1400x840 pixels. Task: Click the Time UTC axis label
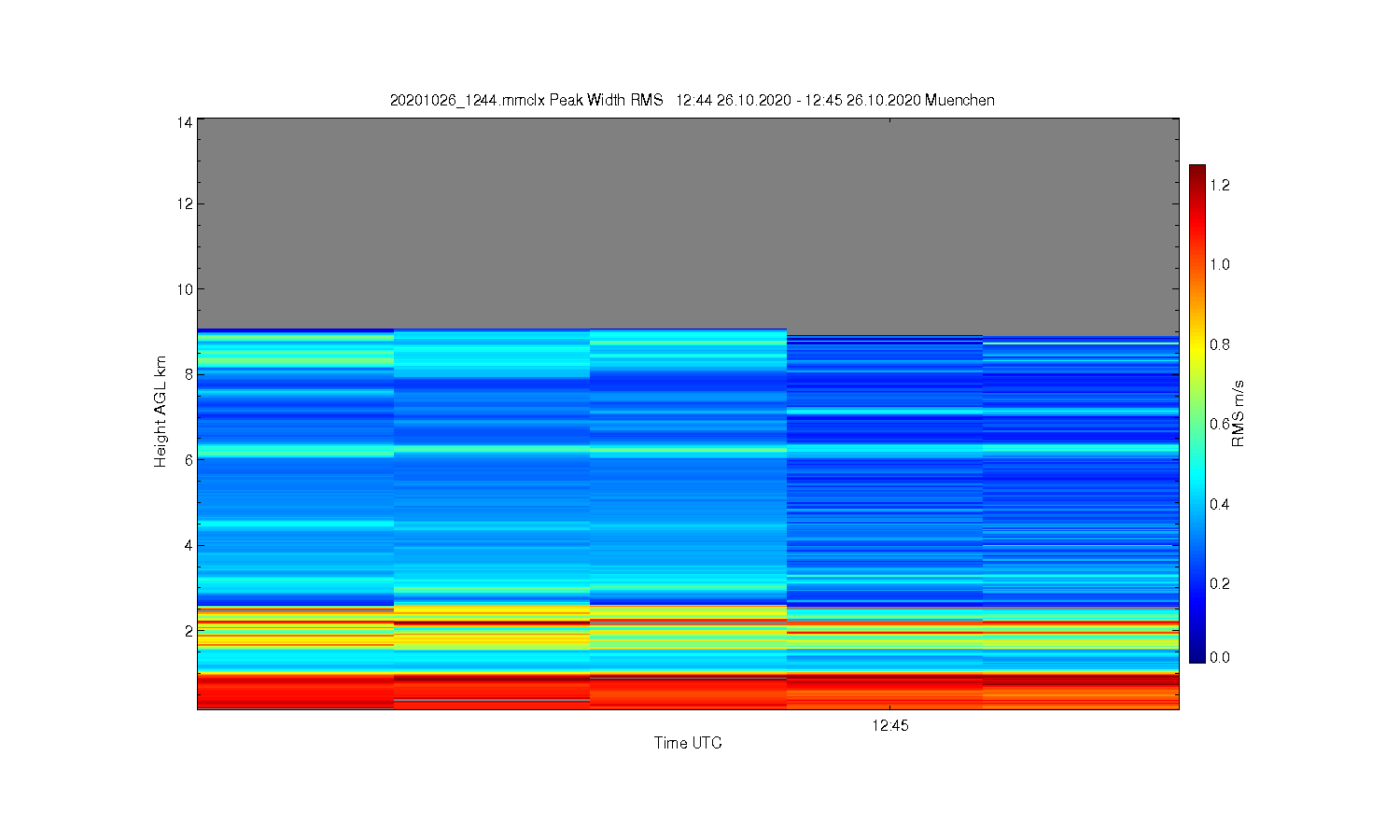(x=688, y=743)
